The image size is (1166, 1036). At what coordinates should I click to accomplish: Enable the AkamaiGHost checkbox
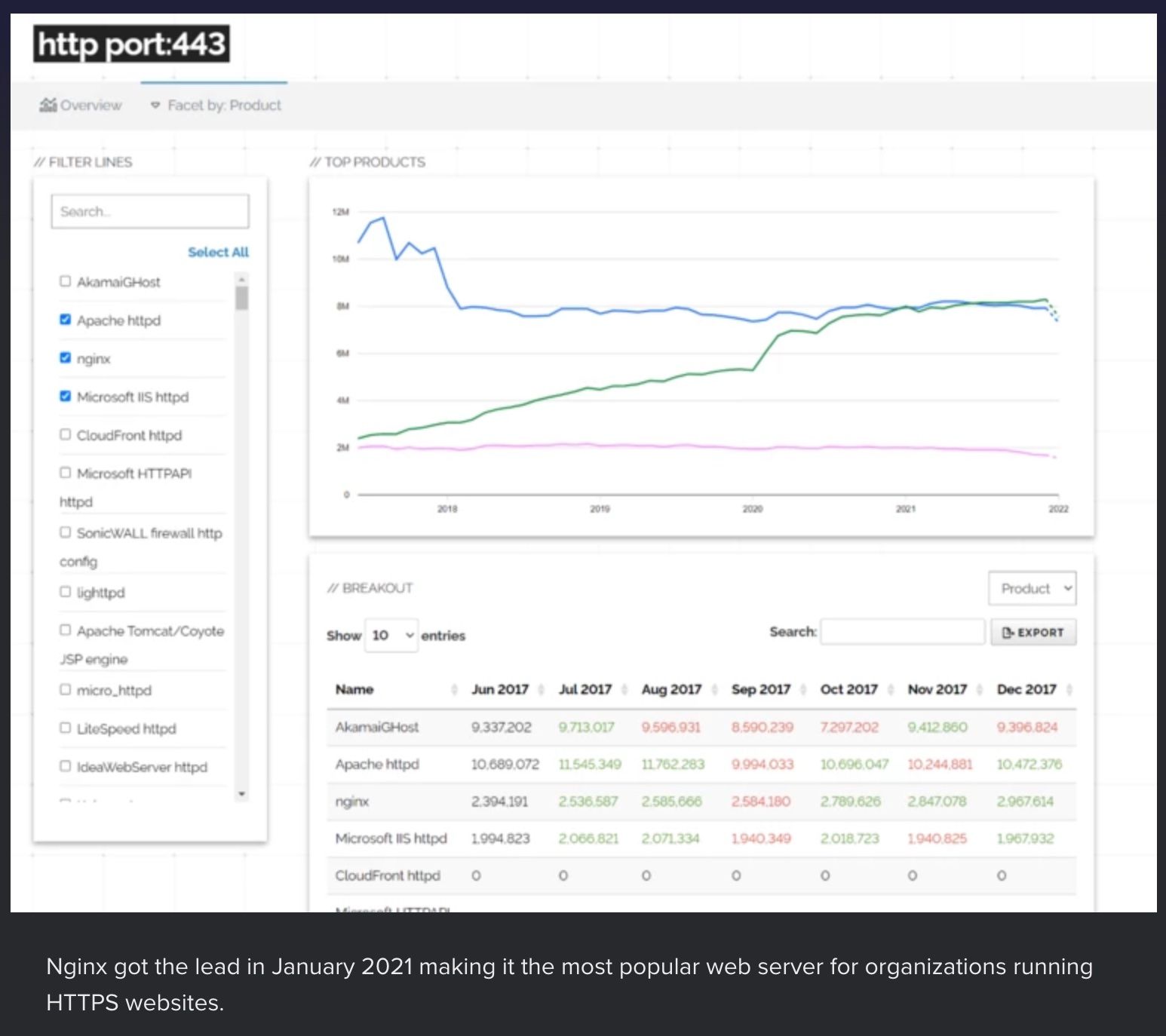(66, 281)
